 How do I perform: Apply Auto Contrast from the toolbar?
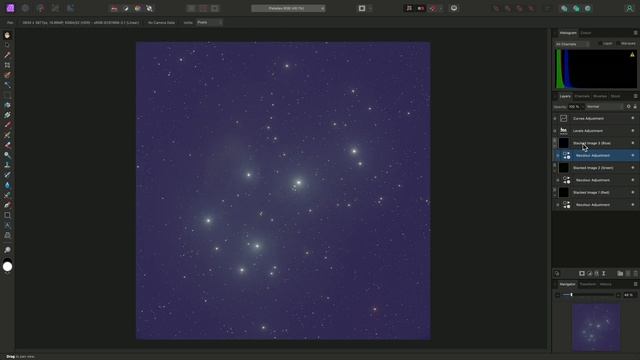tap(126, 8)
